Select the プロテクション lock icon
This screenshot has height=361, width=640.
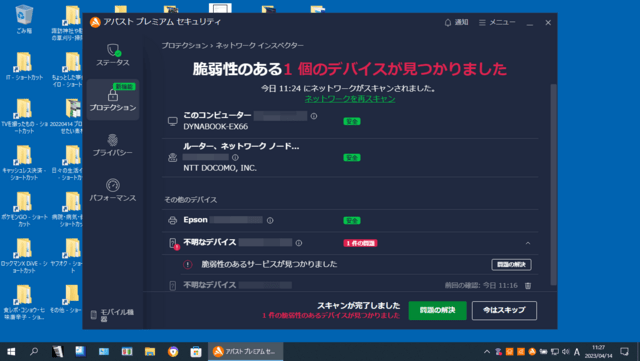113,95
